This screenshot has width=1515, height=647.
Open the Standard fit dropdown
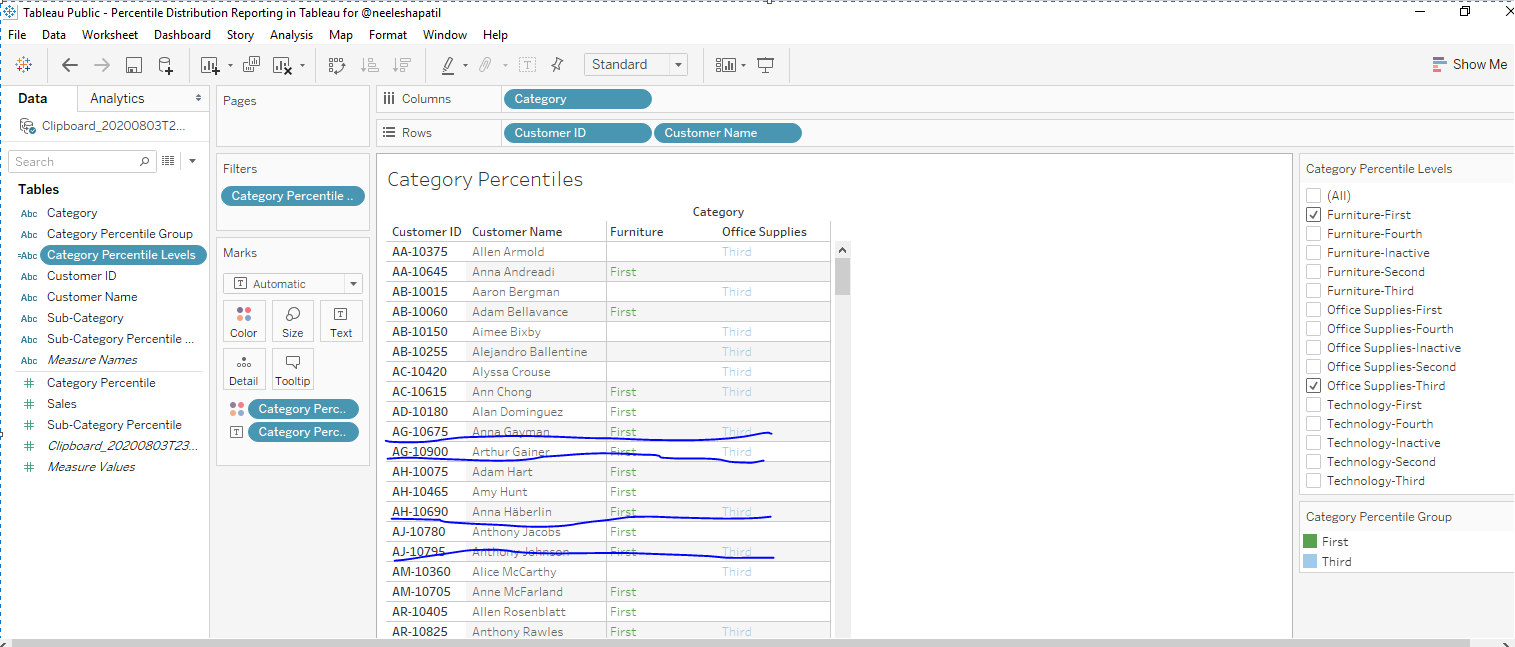[679, 63]
